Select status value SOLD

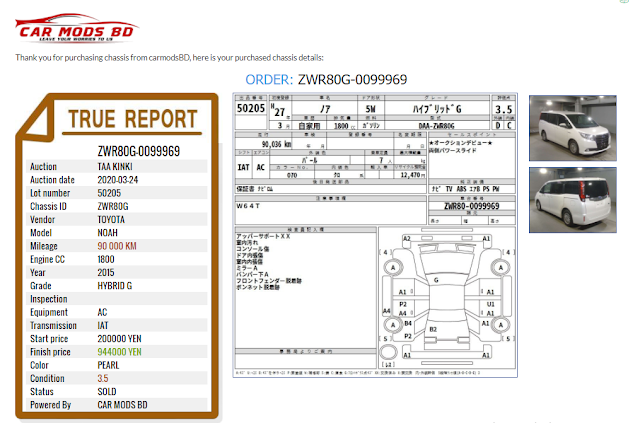(107, 392)
